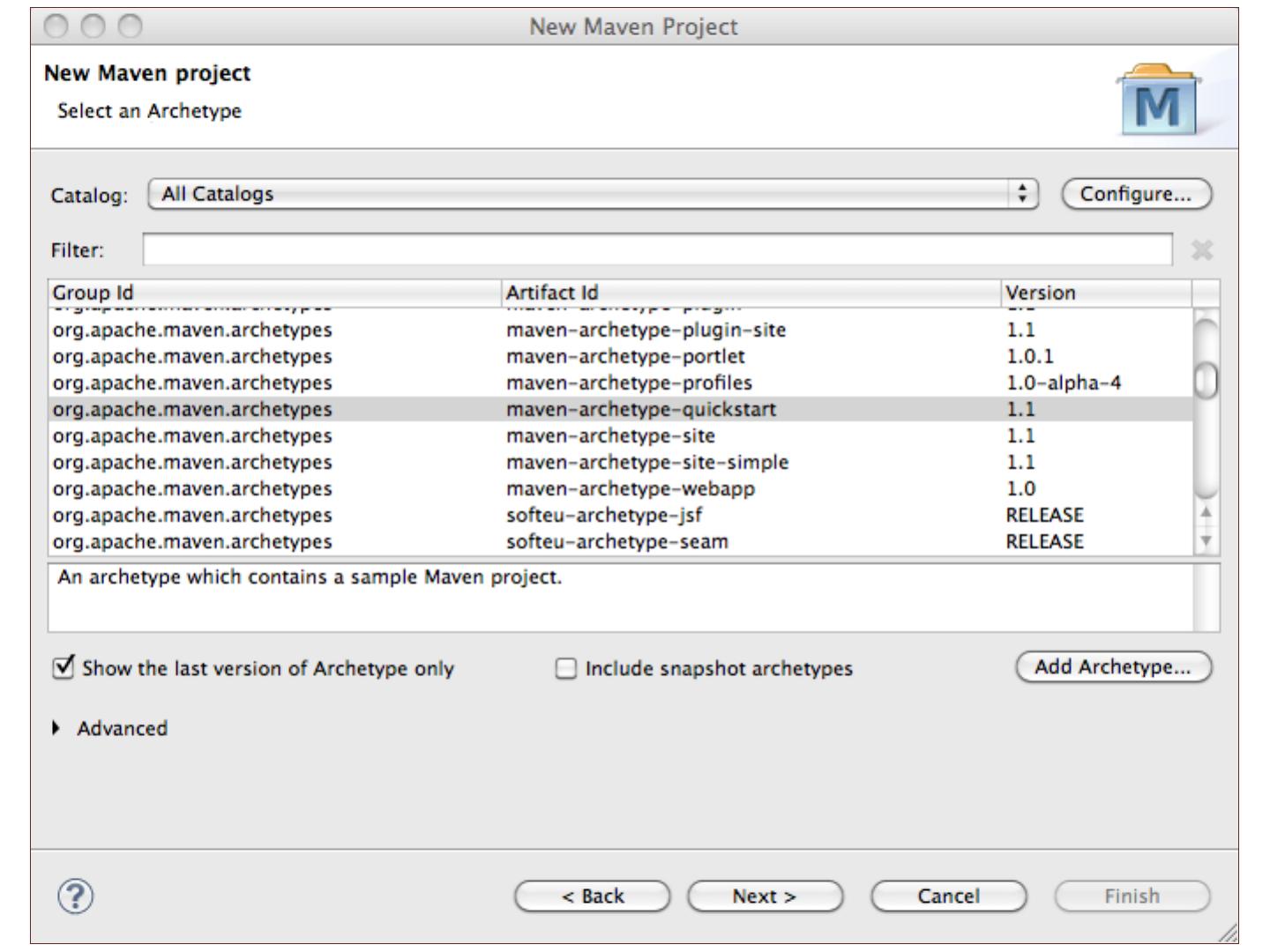Click the Maven M wizard icon
The width and height of the screenshot is (1270, 952).
pyautogui.click(x=1157, y=102)
